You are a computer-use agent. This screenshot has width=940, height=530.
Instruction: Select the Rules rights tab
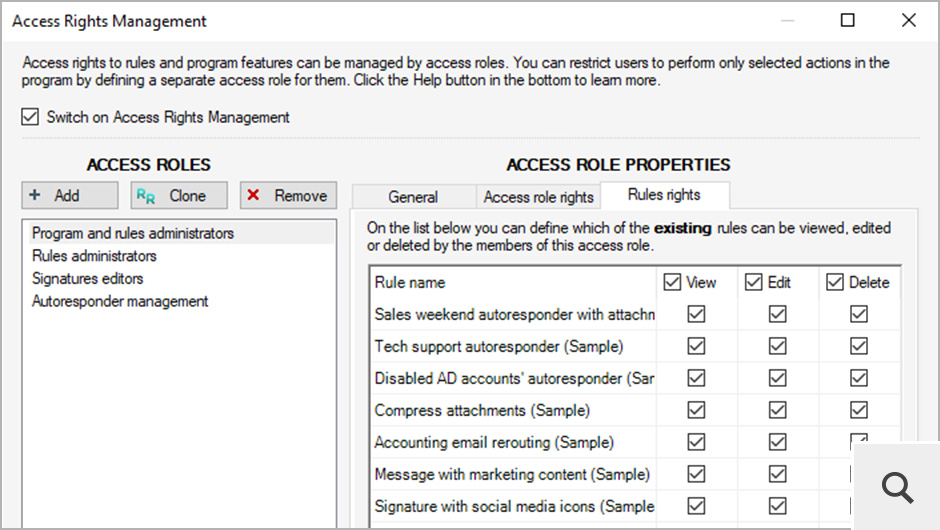tap(664, 195)
